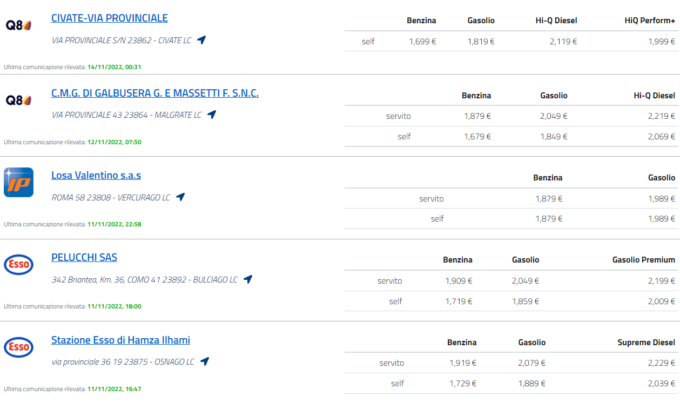
Task: Click the Esso logo for Stazione Esso di Hamza Ilhami
Action: pyautogui.click(x=19, y=347)
